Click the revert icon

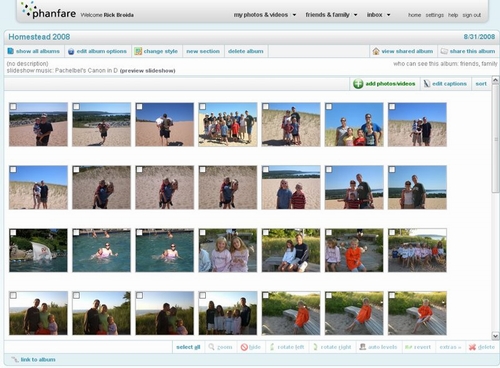409,347
